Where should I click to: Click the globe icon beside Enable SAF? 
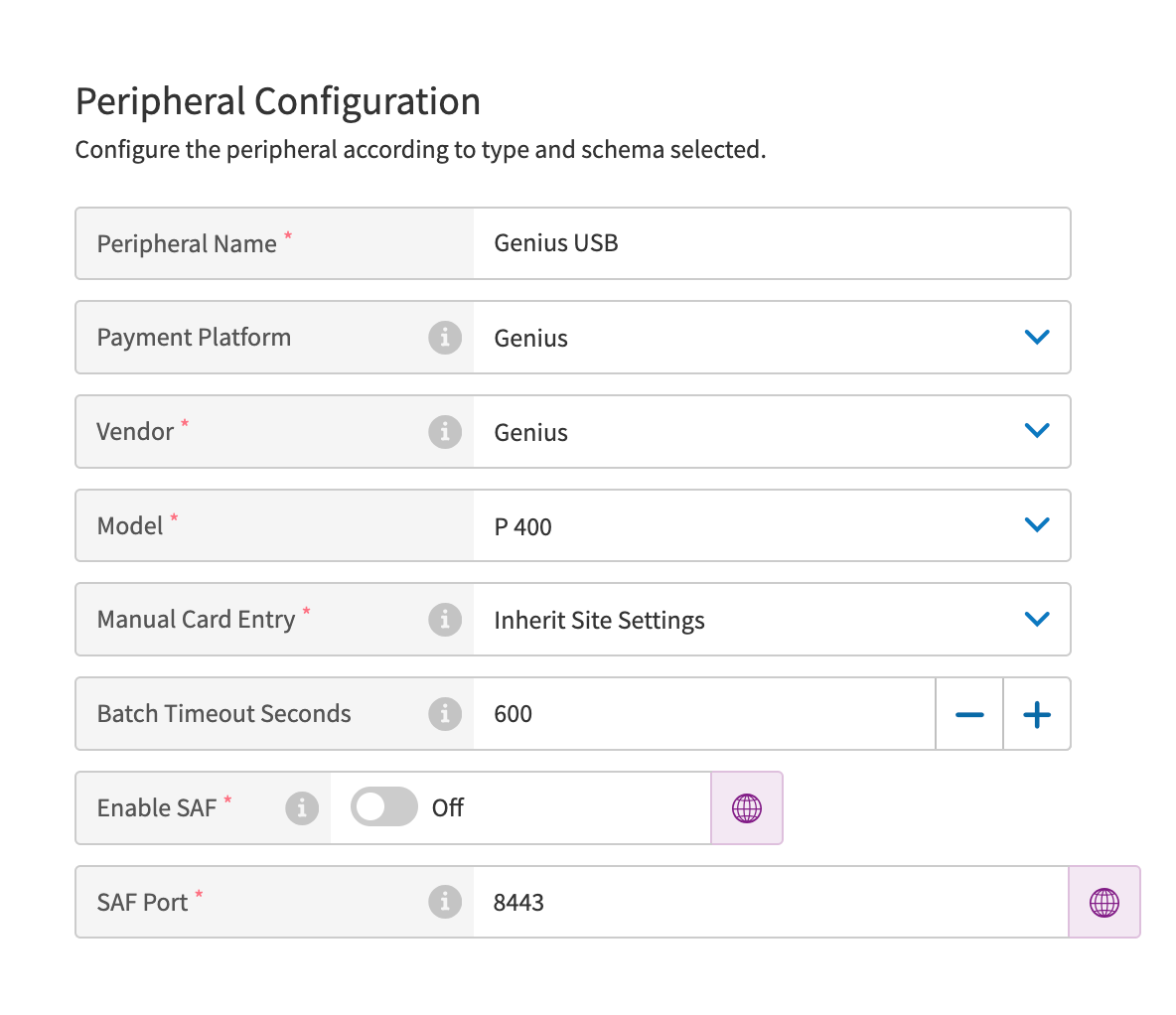click(x=747, y=808)
